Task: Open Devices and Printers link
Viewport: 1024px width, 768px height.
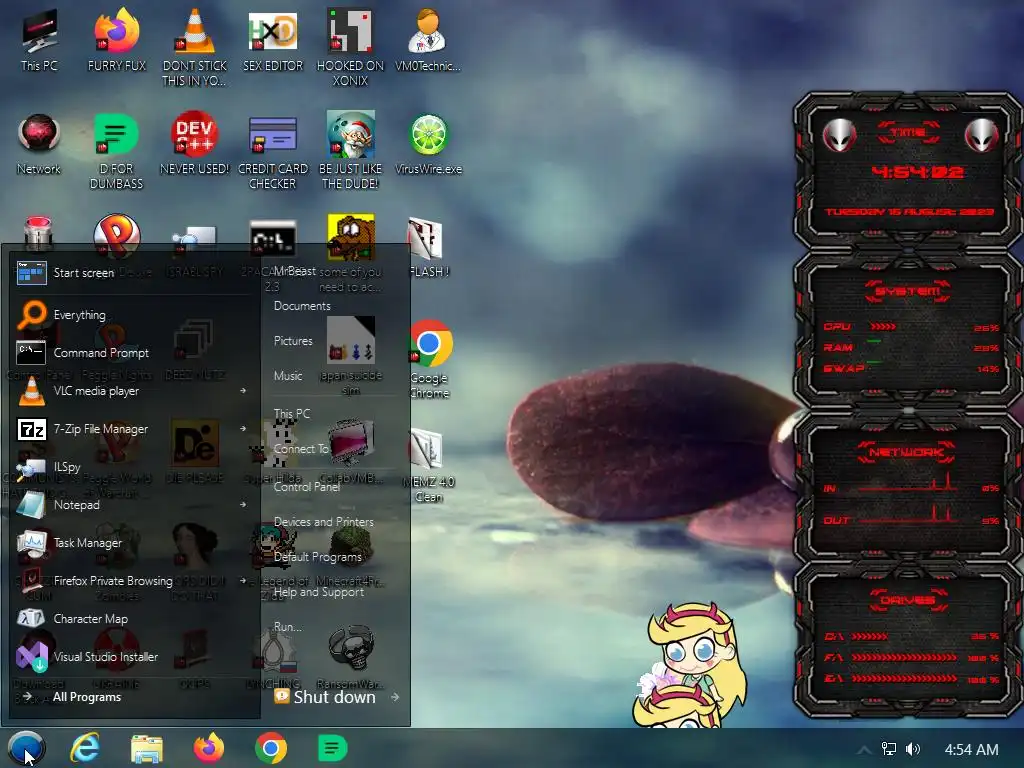Action: pyautogui.click(x=324, y=522)
